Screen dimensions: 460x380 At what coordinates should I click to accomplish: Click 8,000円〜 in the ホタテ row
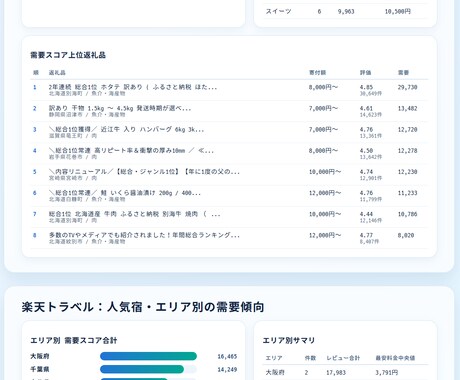click(x=323, y=87)
